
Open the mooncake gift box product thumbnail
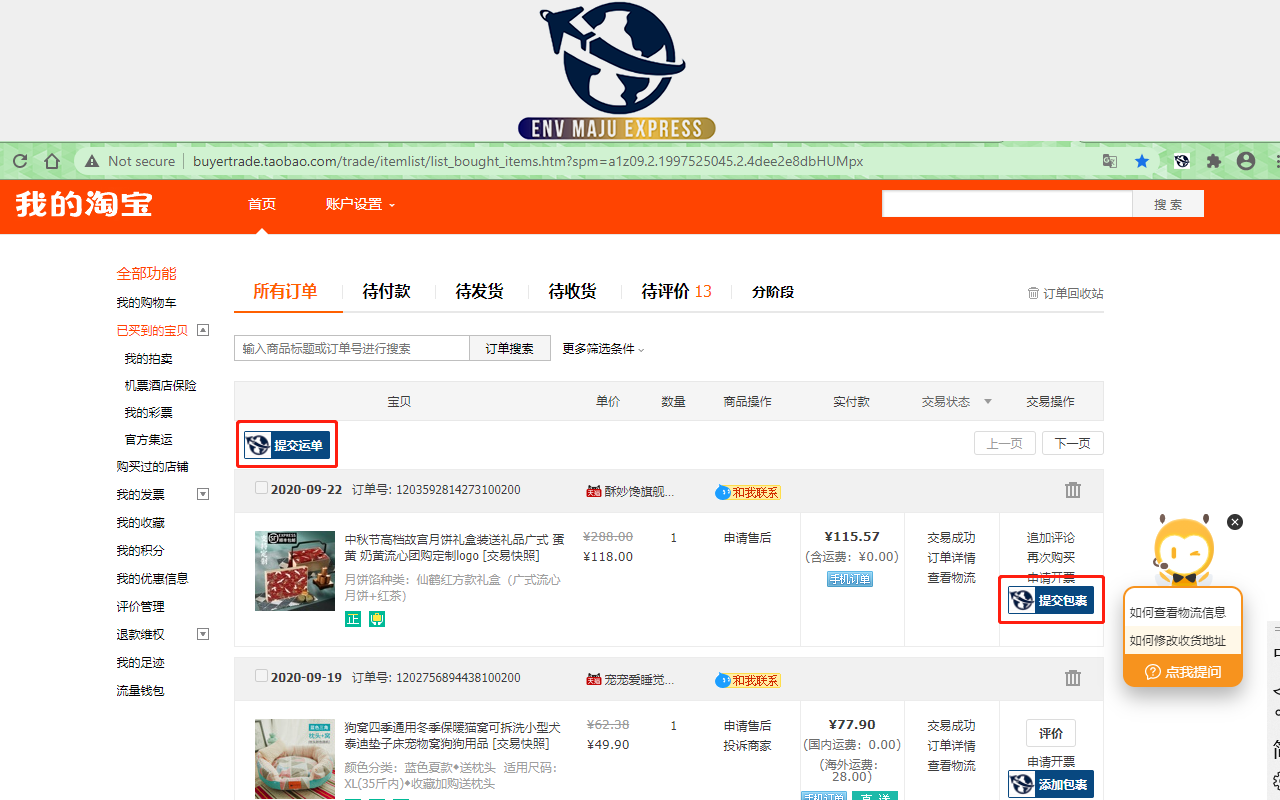295,571
